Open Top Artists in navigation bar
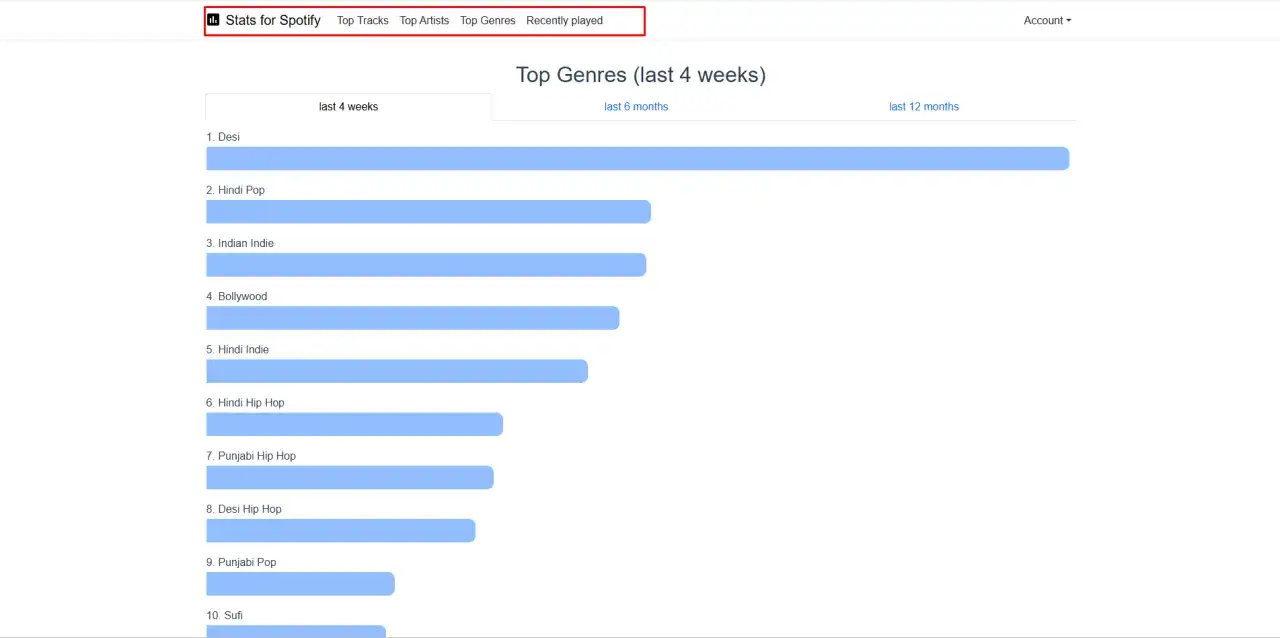This screenshot has height=638, width=1280. 424,20
